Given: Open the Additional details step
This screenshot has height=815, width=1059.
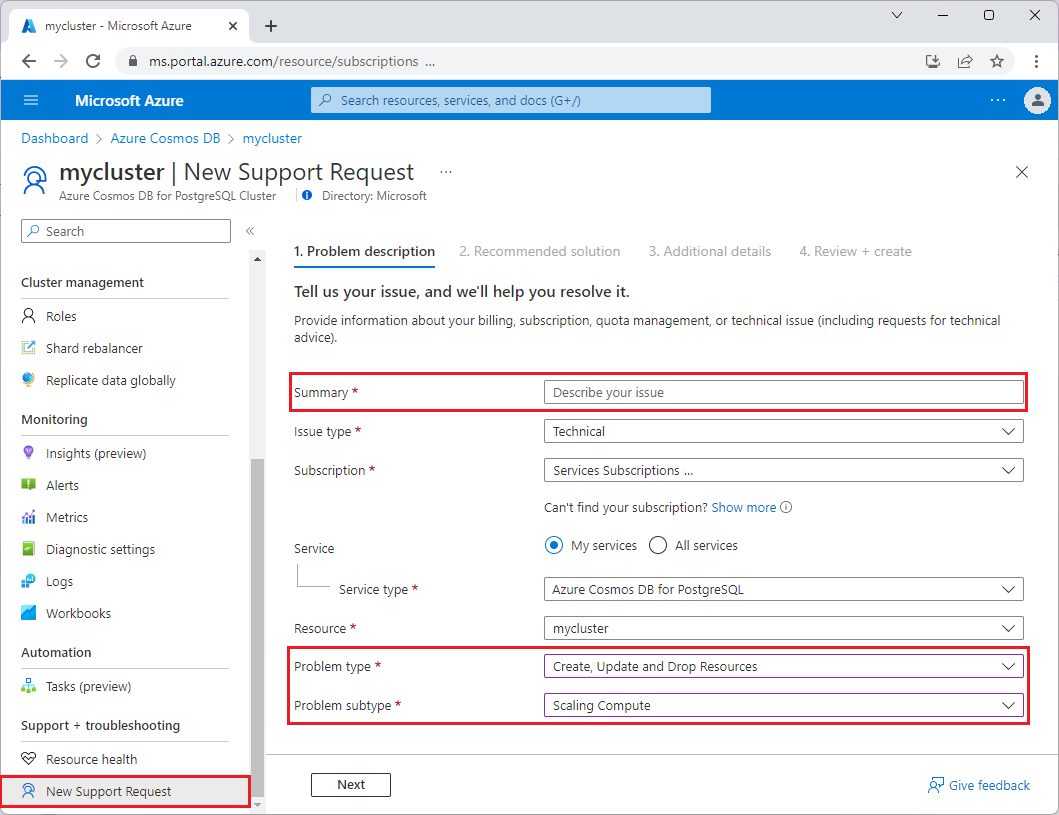Looking at the screenshot, I should pos(710,251).
